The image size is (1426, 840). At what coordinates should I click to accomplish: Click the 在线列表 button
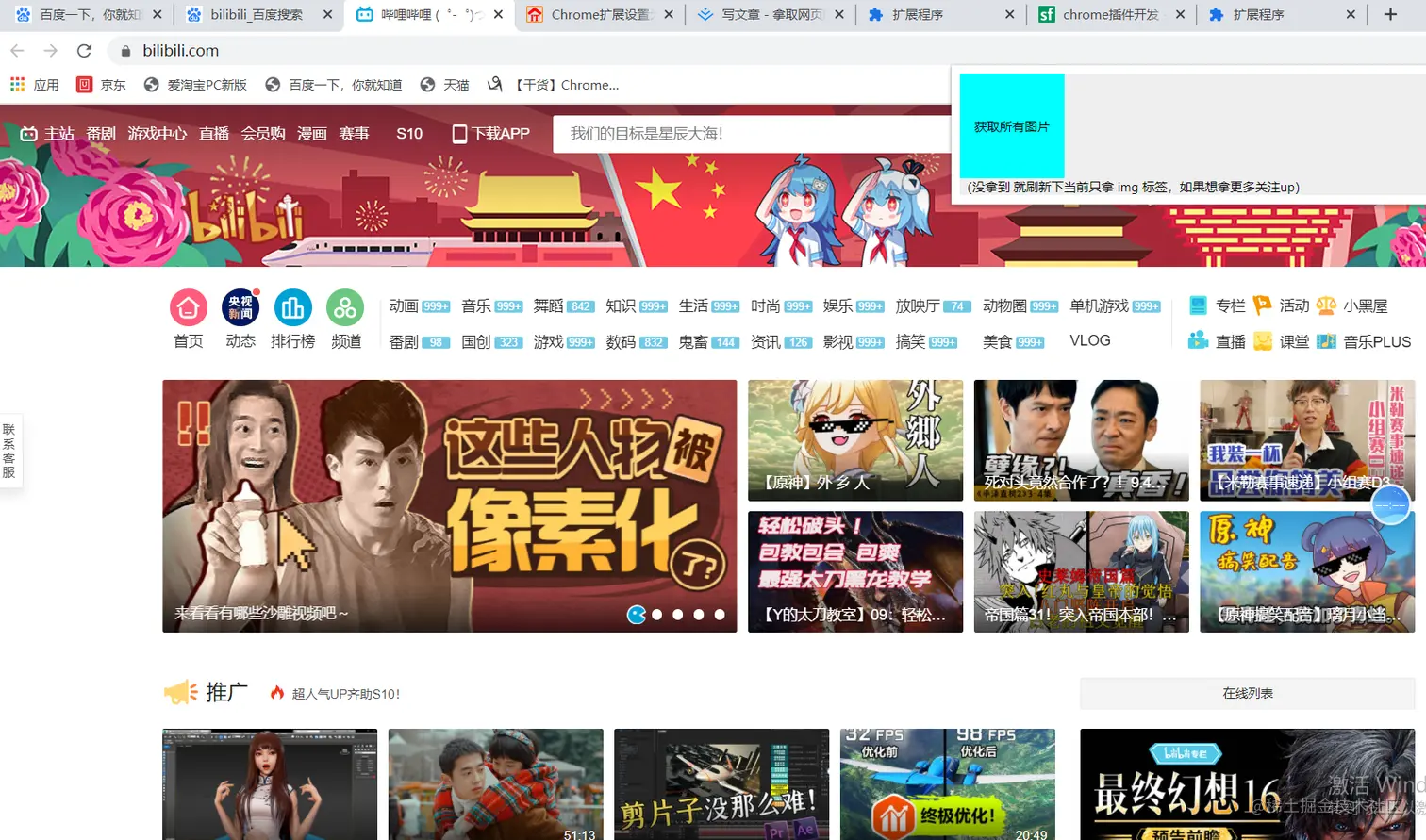[1248, 693]
